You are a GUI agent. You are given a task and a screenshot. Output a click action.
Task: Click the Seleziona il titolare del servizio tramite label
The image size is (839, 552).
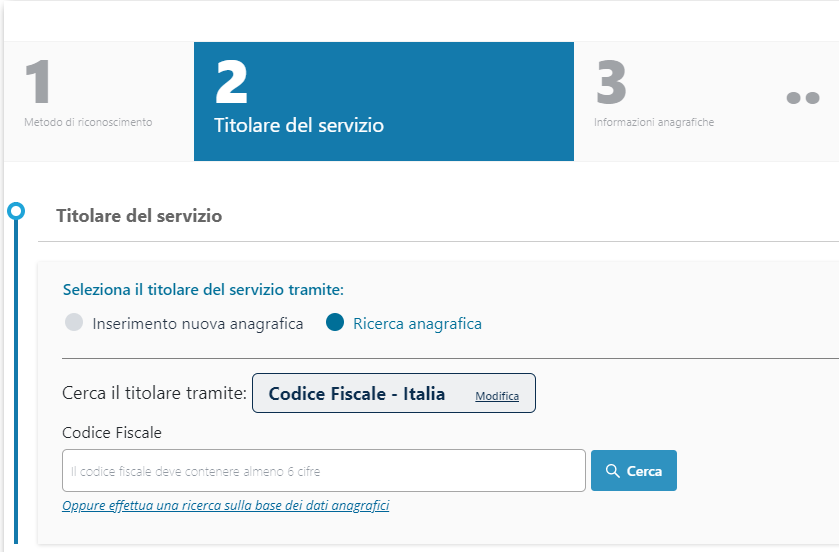203,290
